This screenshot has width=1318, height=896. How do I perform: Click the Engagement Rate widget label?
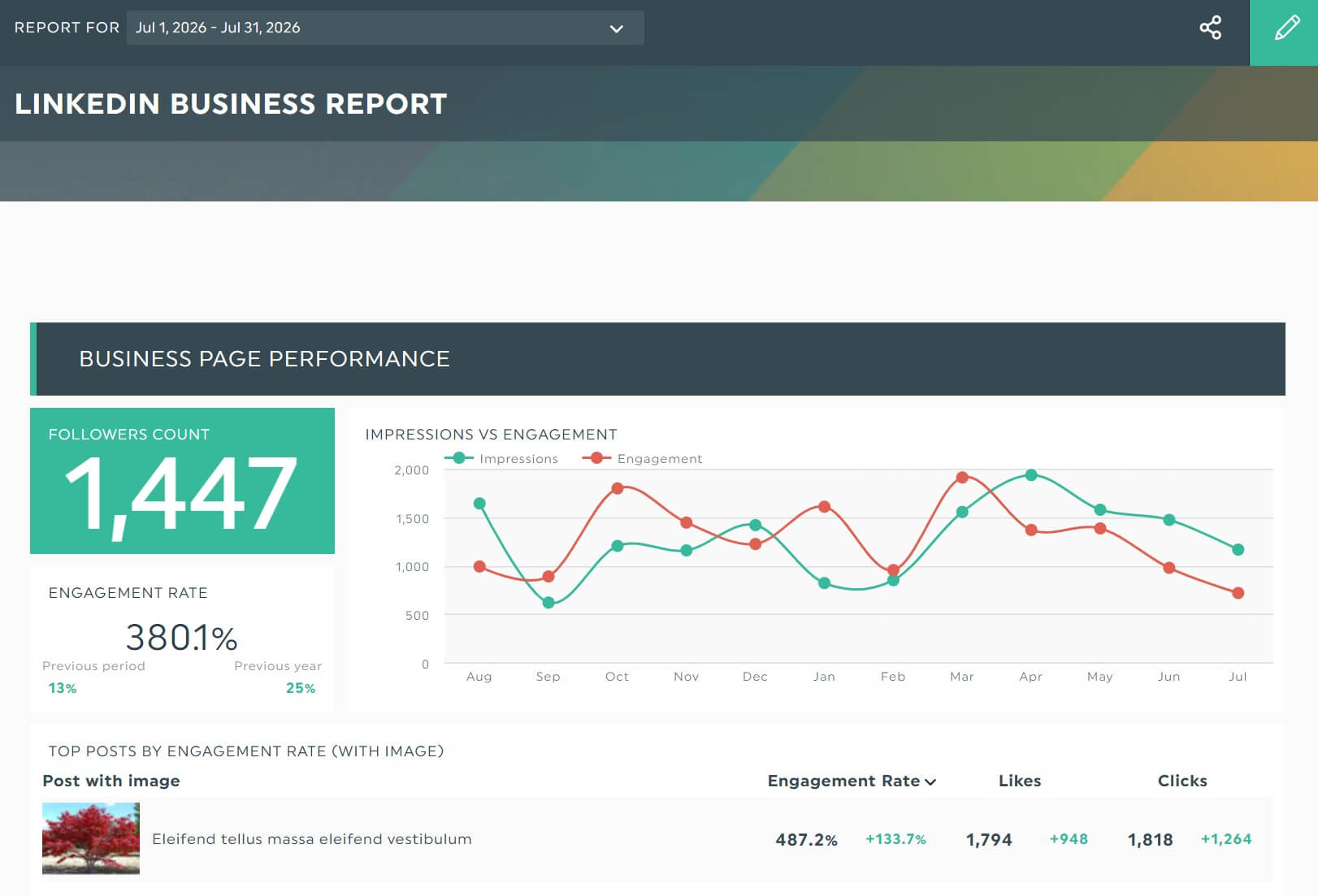pos(128,593)
